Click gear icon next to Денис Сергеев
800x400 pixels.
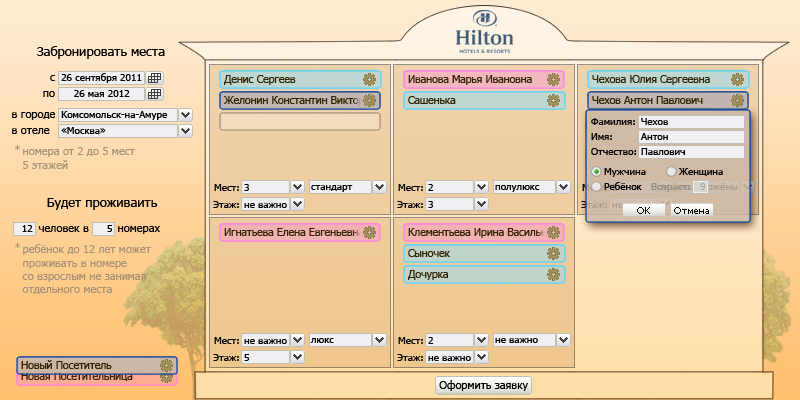tap(369, 79)
